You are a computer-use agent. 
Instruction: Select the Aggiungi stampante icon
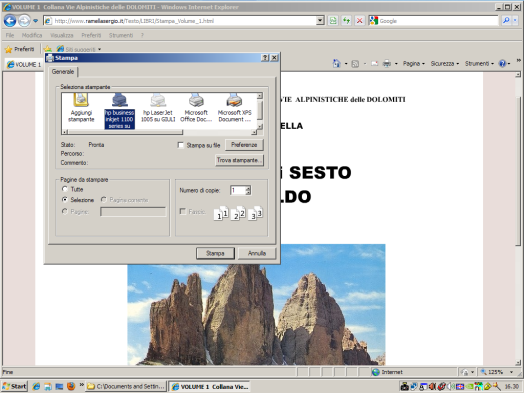click(x=81, y=109)
